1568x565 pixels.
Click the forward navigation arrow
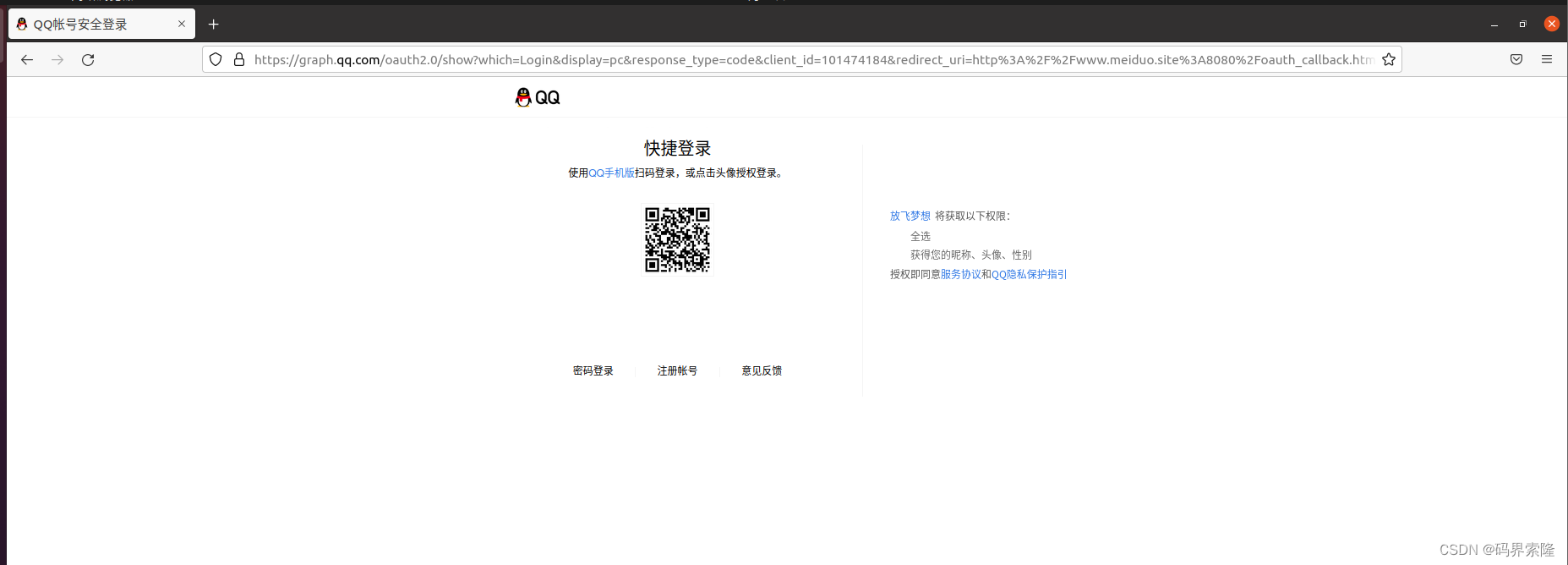(57, 59)
